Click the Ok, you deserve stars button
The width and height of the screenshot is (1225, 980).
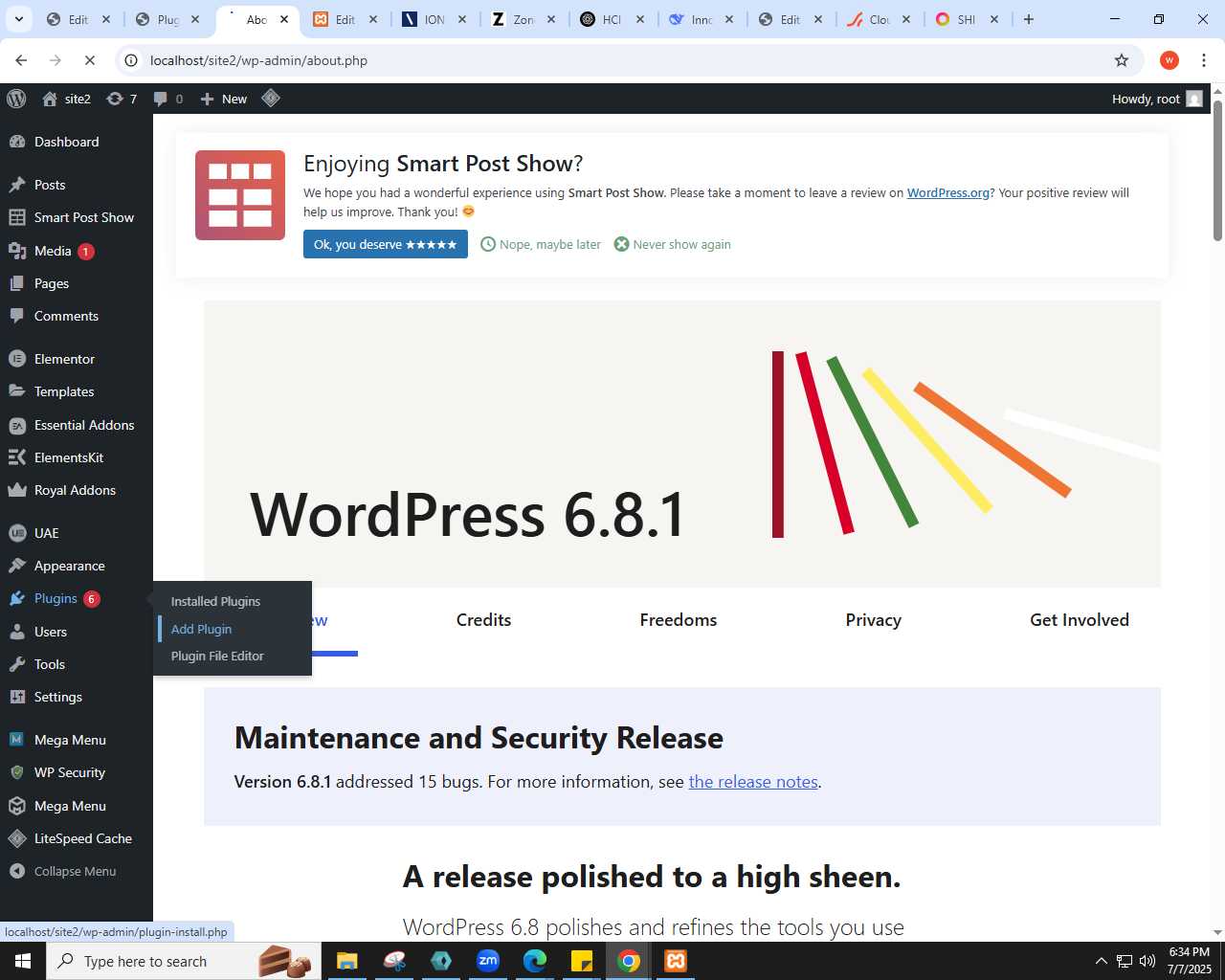[386, 244]
